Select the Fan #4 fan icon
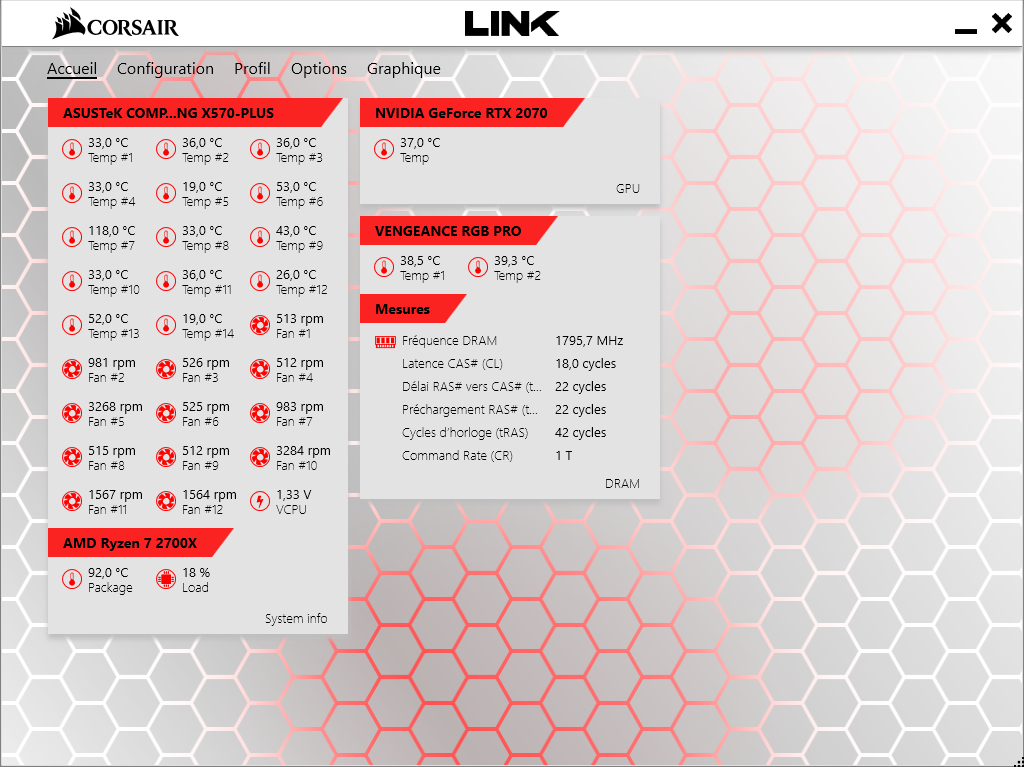The image size is (1024, 767). click(x=260, y=369)
